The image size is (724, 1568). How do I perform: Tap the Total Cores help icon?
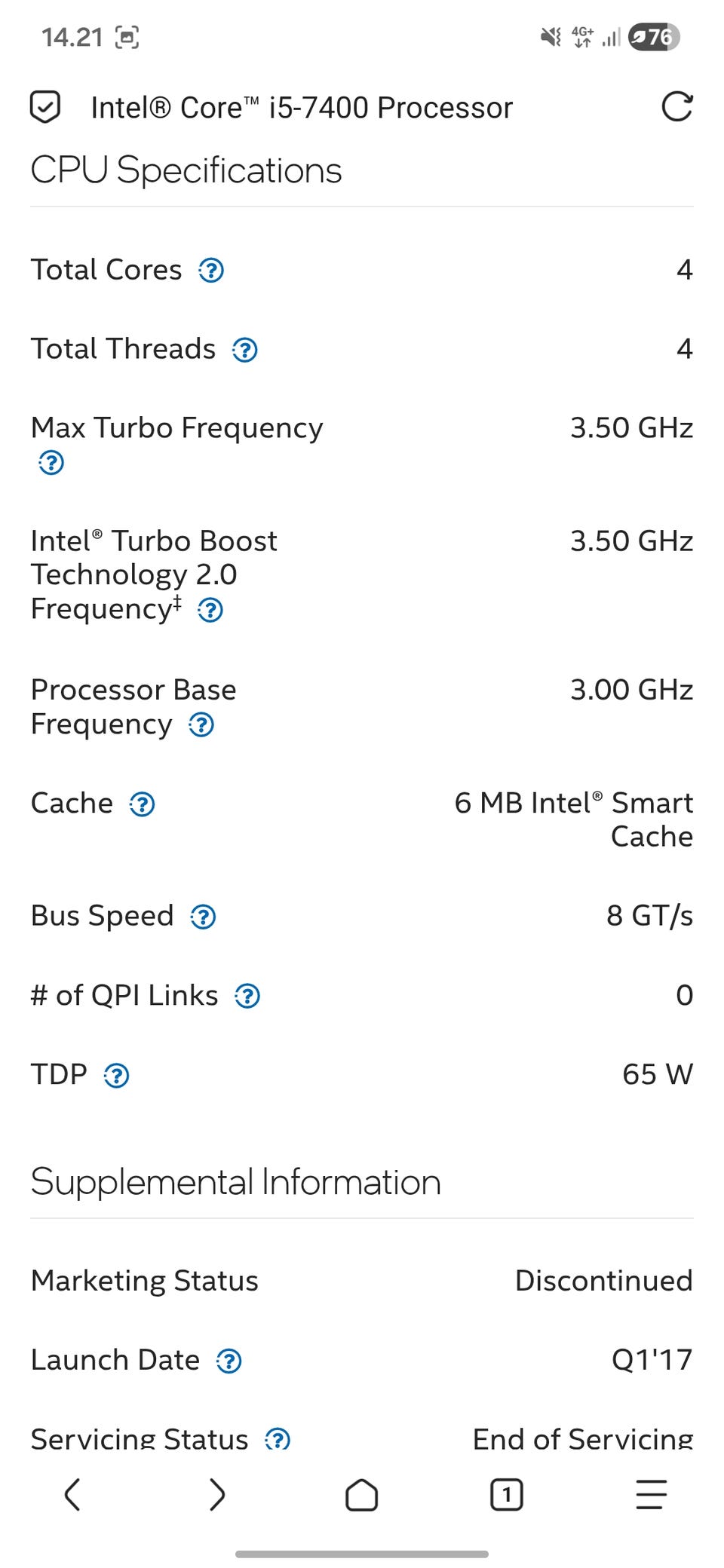point(211,270)
